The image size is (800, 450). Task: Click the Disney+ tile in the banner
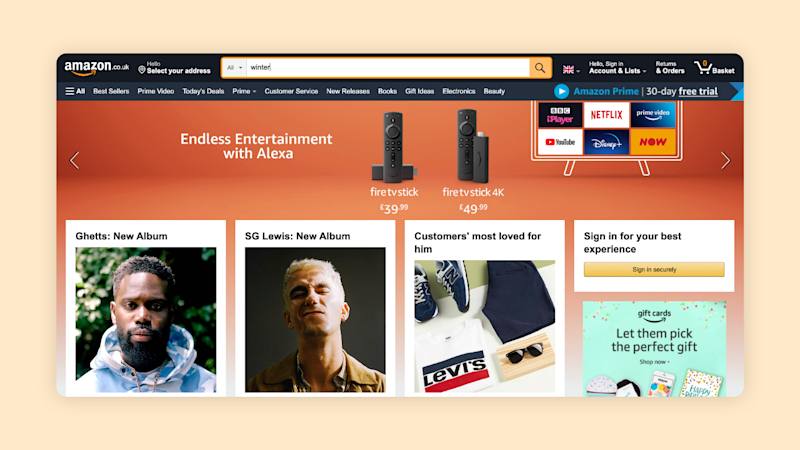tap(606, 142)
